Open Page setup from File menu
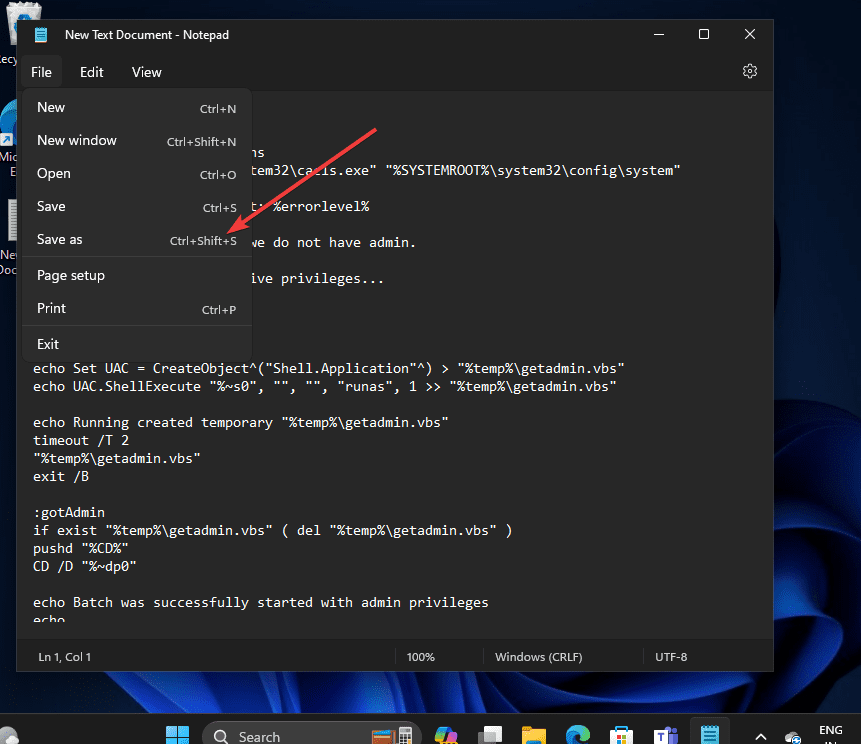 137,275
